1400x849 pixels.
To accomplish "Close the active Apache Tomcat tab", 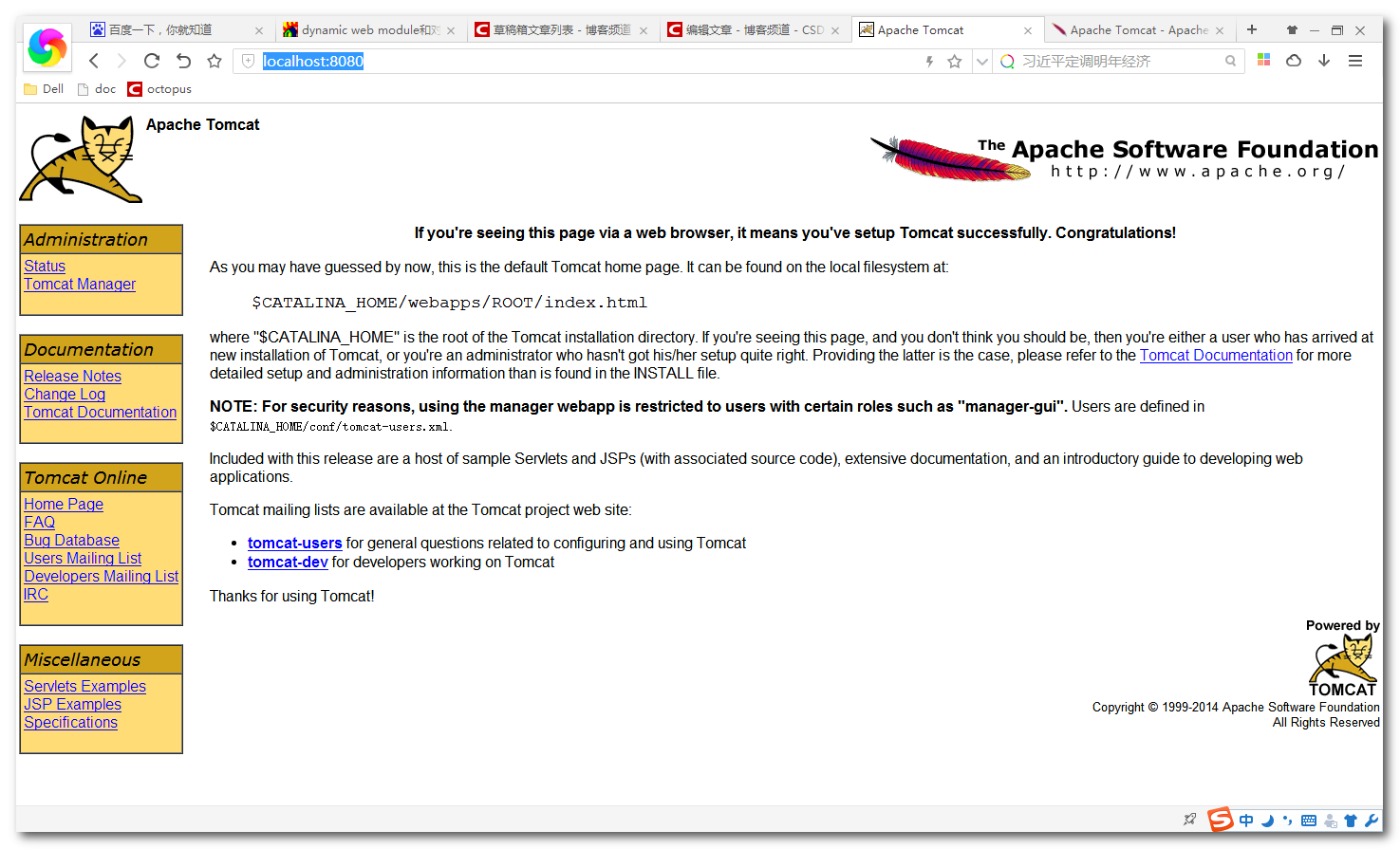I will tap(1028, 30).
